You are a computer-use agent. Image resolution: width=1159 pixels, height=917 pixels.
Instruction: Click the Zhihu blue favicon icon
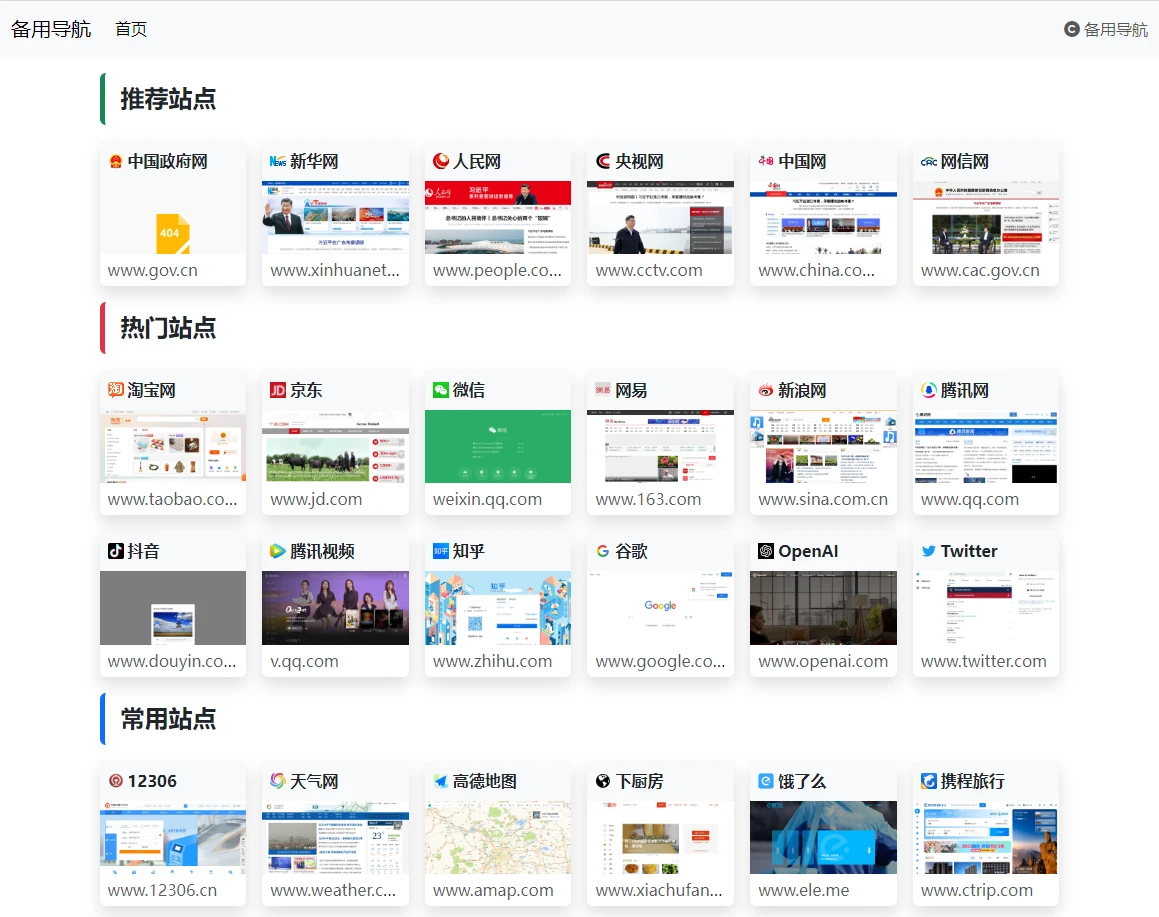point(441,551)
